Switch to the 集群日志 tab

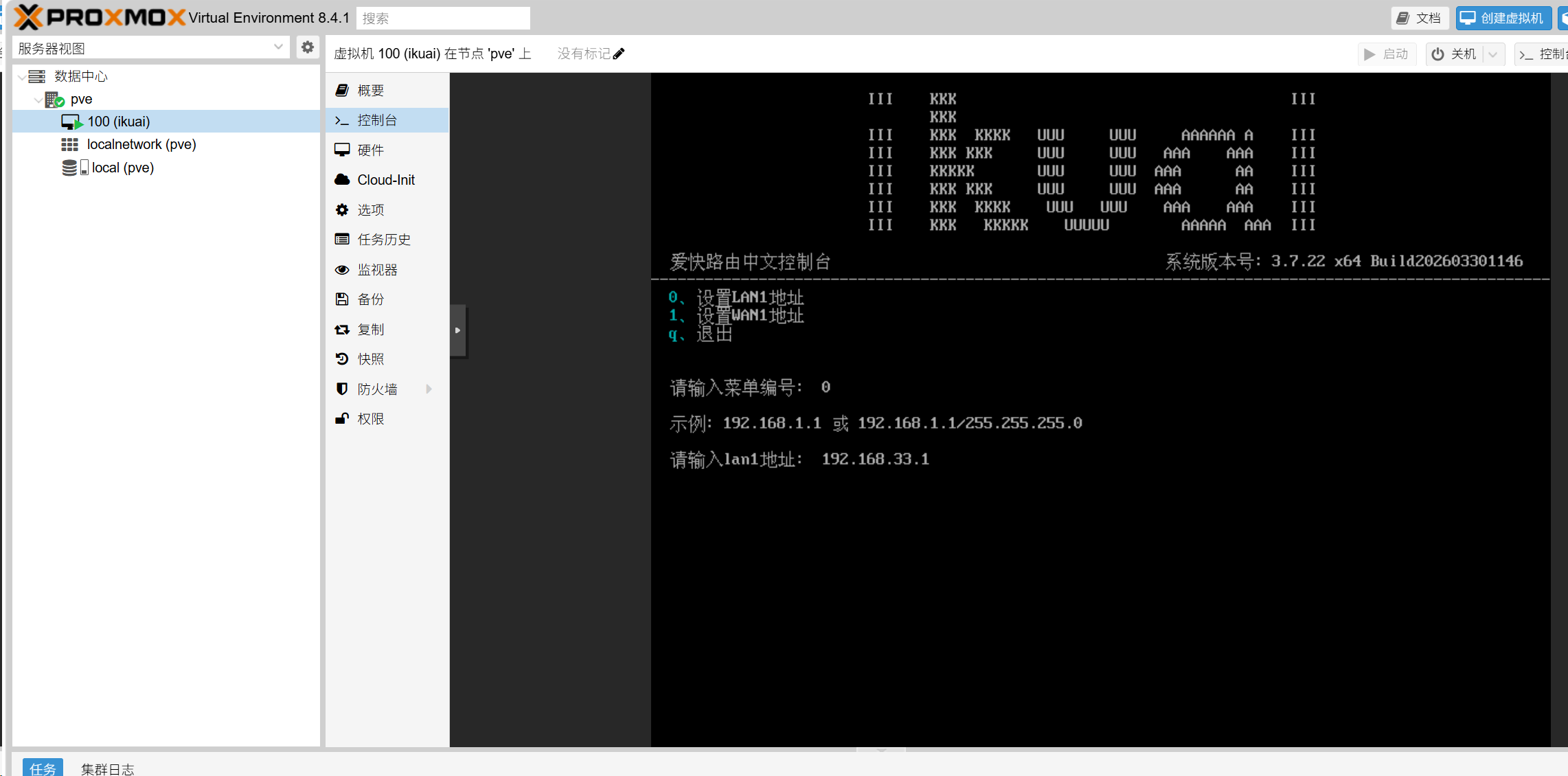click(x=108, y=768)
